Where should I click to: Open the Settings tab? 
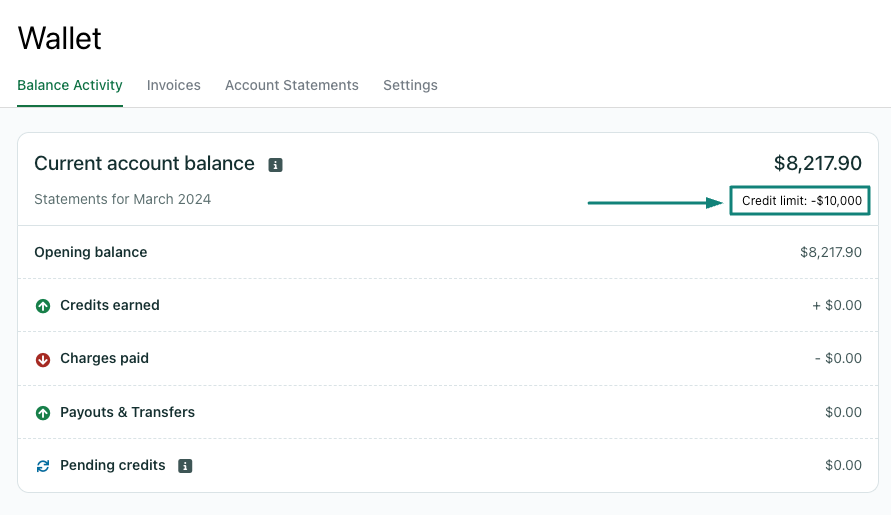click(x=410, y=85)
